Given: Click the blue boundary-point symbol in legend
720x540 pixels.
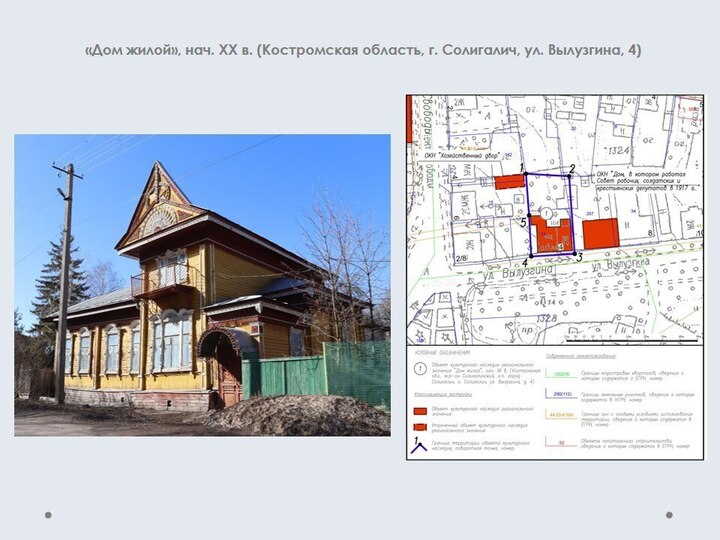Looking at the screenshot, I should tap(418, 445).
